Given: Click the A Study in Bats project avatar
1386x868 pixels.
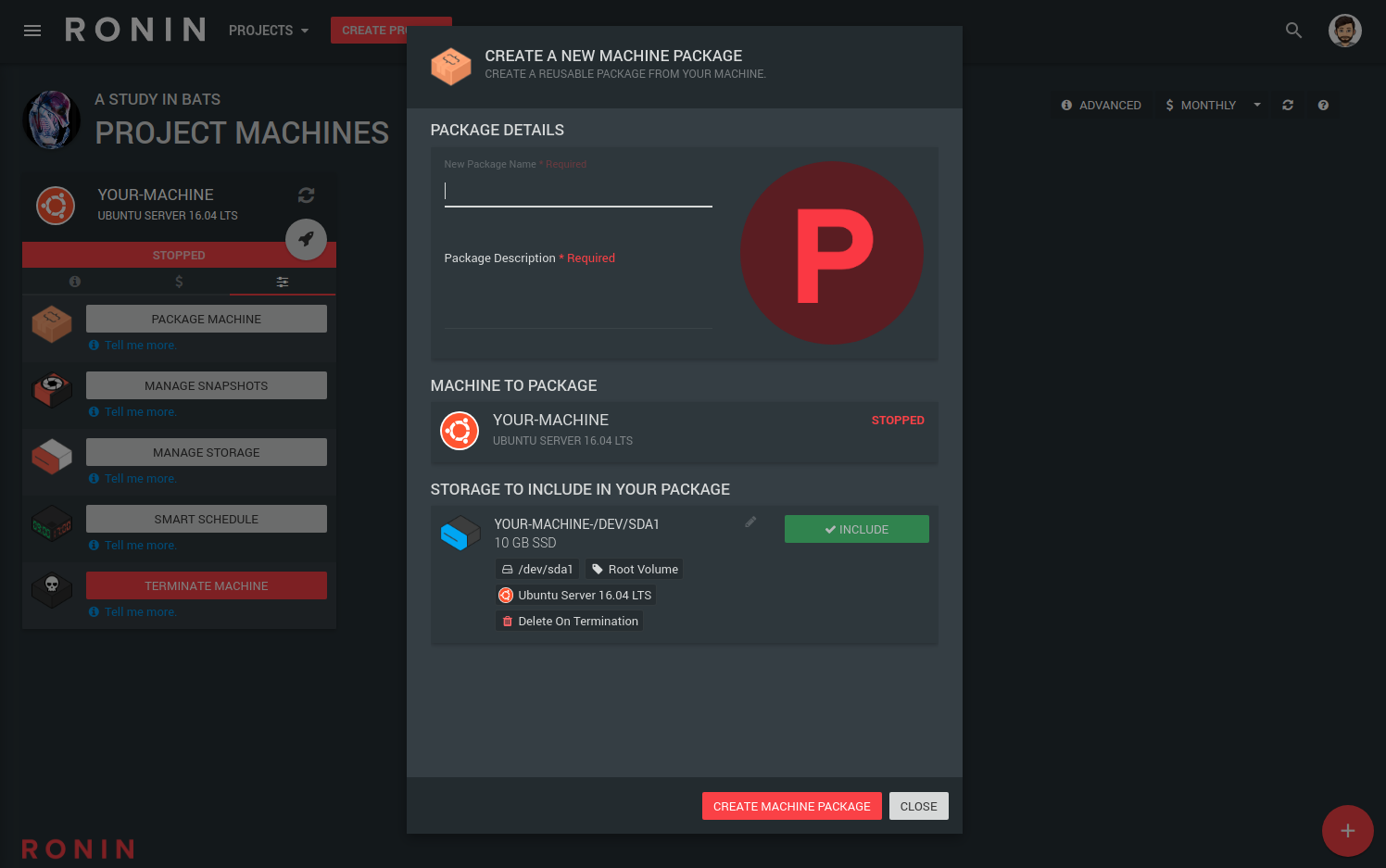Looking at the screenshot, I should pos(52,120).
